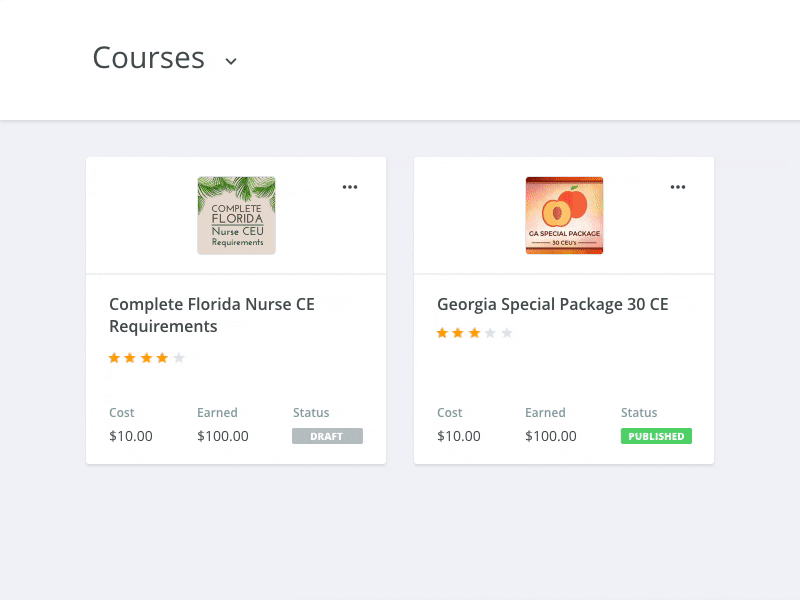Set Georgia course rating to four stars
Screen dimensions: 800x600
tap(490, 333)
